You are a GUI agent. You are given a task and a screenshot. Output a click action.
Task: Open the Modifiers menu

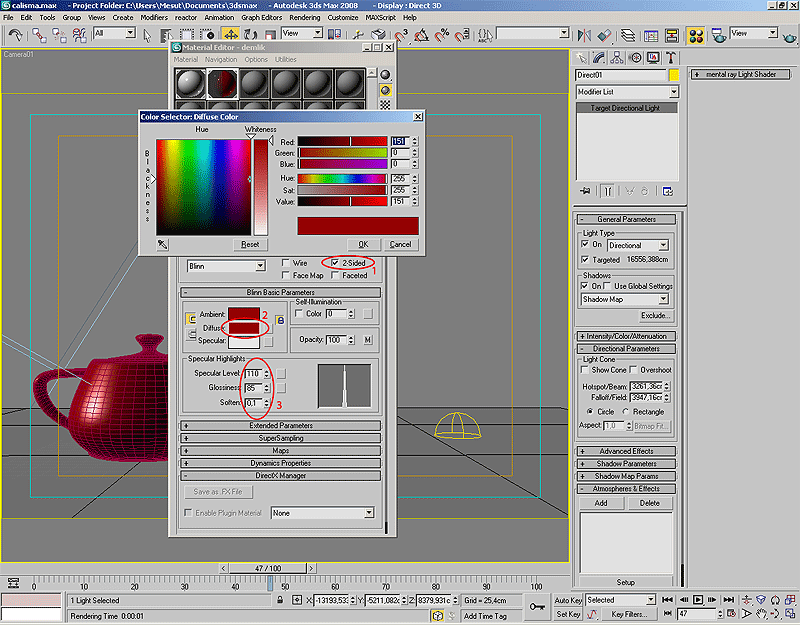154,18
